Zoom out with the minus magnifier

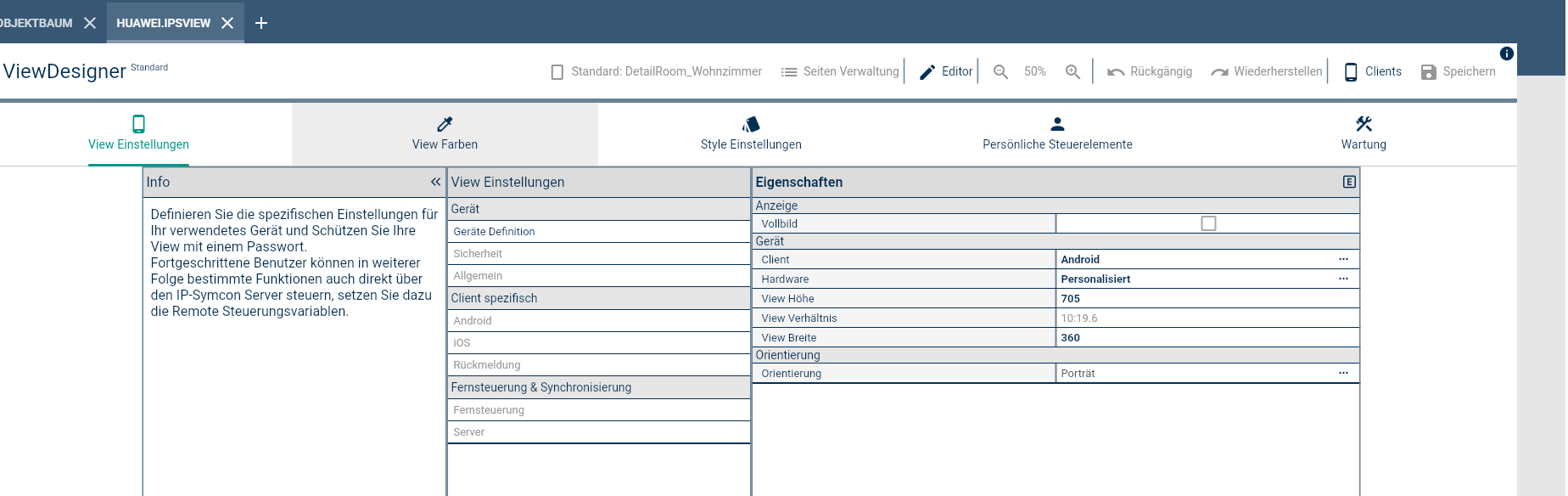1001,72
